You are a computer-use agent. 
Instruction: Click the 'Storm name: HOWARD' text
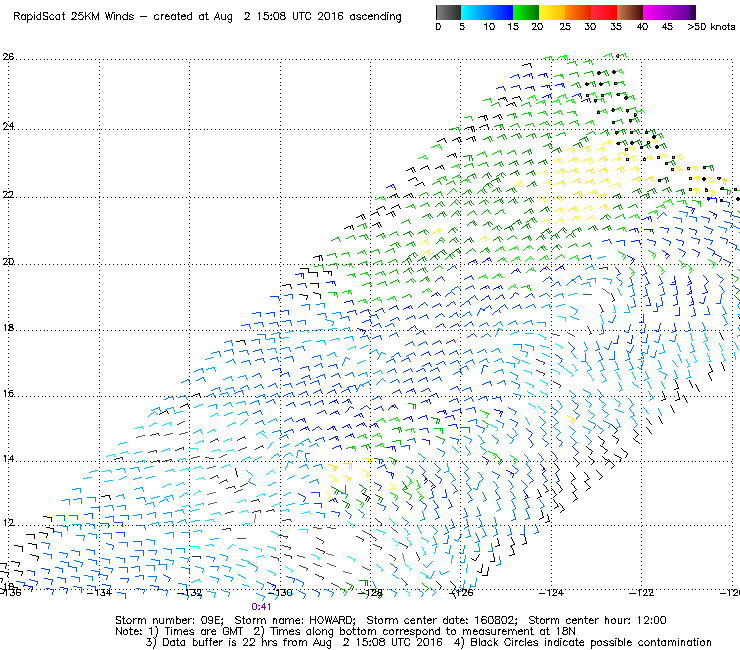coord(295,620)
